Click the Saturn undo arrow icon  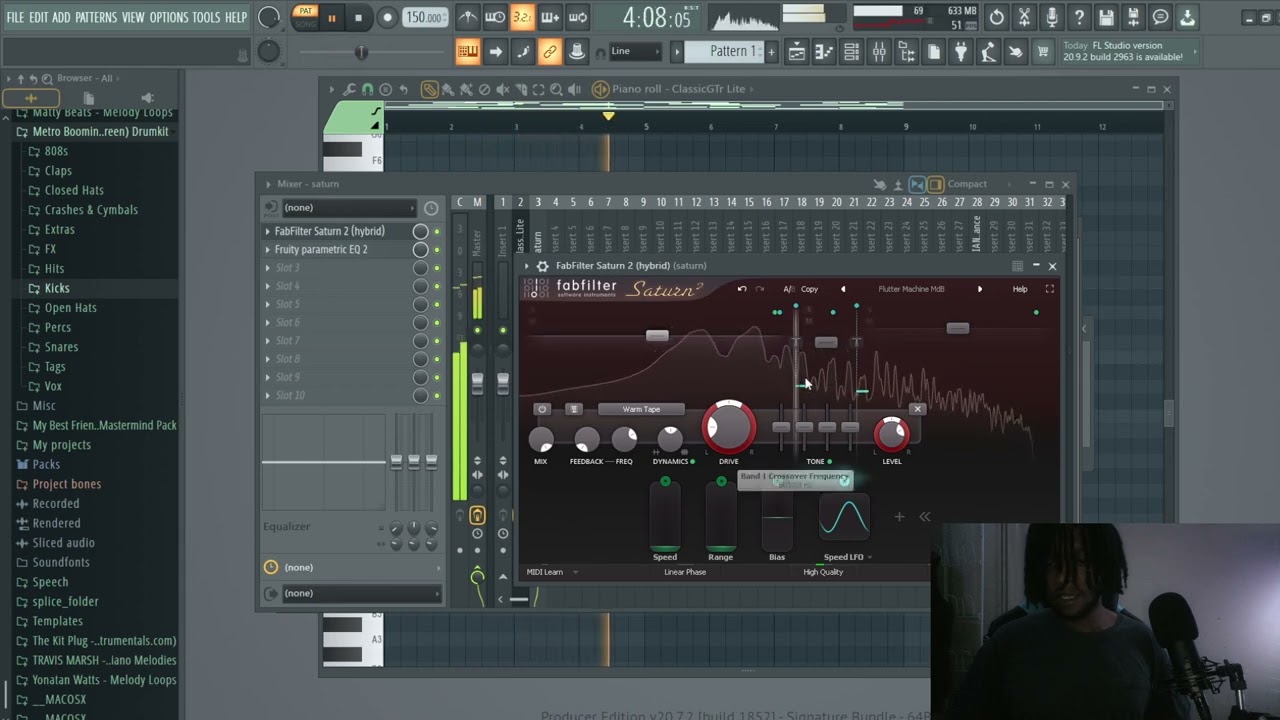pyautogui.click(x=742, y=289)
